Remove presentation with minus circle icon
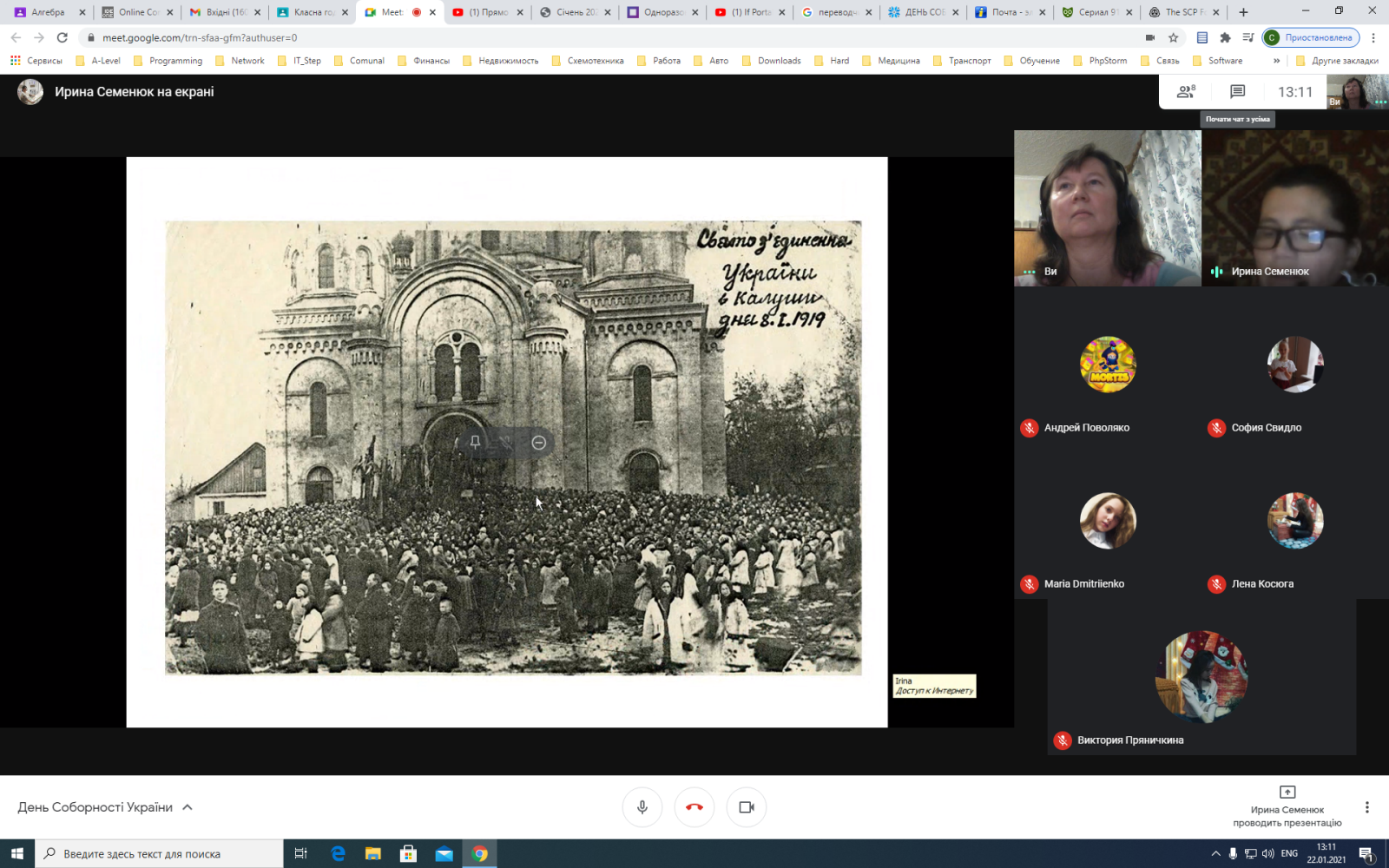The image size is (1389, 868). [538, 443]
